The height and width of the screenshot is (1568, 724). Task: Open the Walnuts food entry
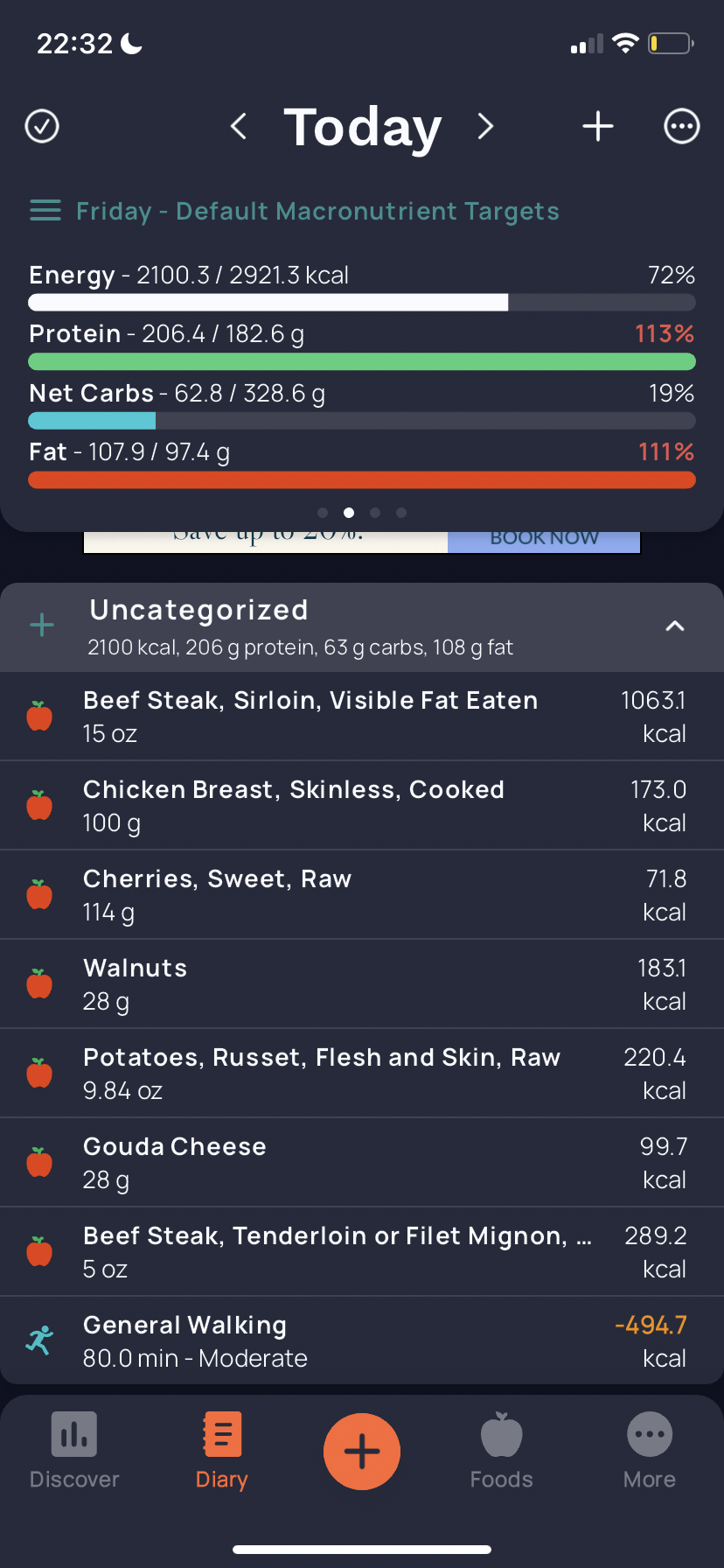(362, 984)
